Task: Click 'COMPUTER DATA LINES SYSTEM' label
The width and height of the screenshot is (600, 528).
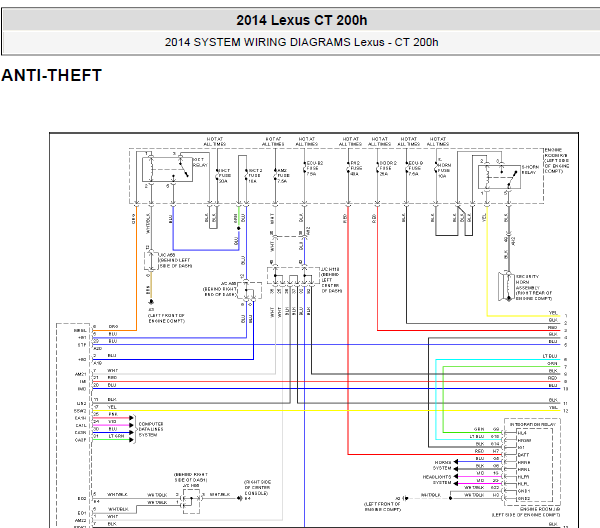Action: tap(151, 429)
